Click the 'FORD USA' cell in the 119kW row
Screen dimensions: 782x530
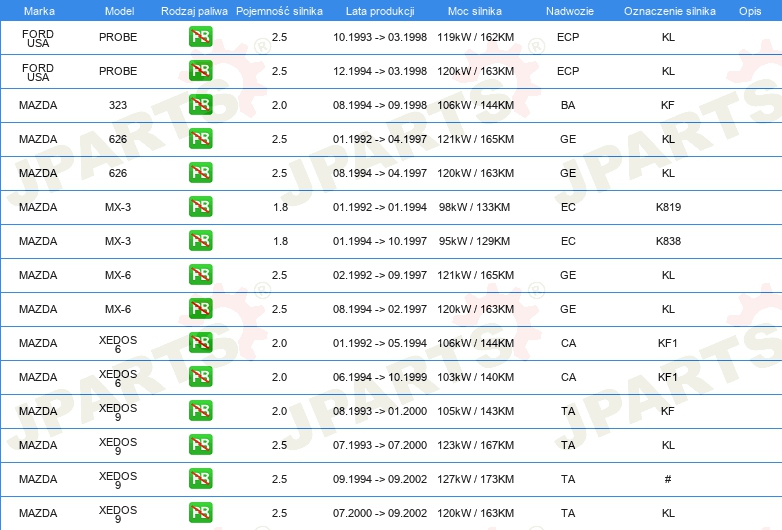tap(38, 38)
